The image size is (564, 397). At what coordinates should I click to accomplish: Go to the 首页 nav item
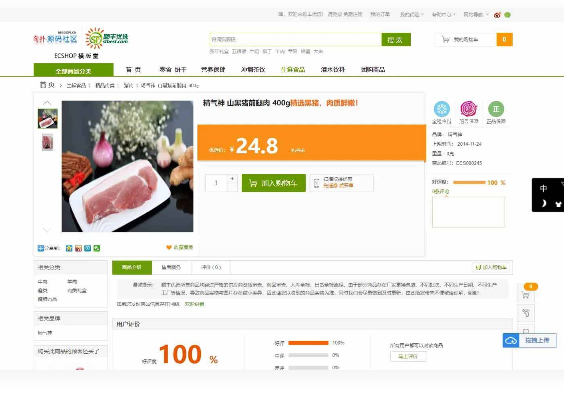pos(133,69)
